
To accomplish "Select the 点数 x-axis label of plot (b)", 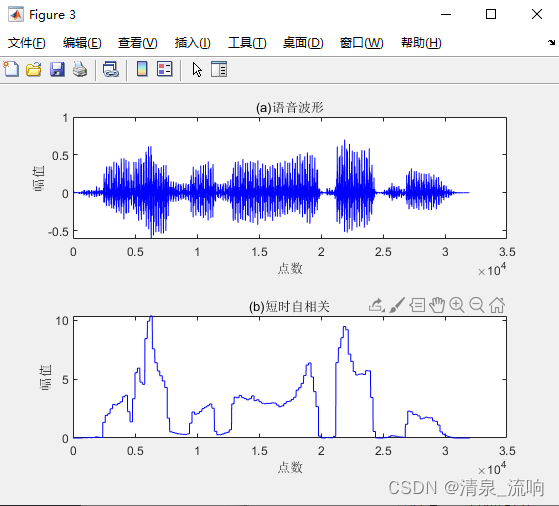I will [290, 467].
